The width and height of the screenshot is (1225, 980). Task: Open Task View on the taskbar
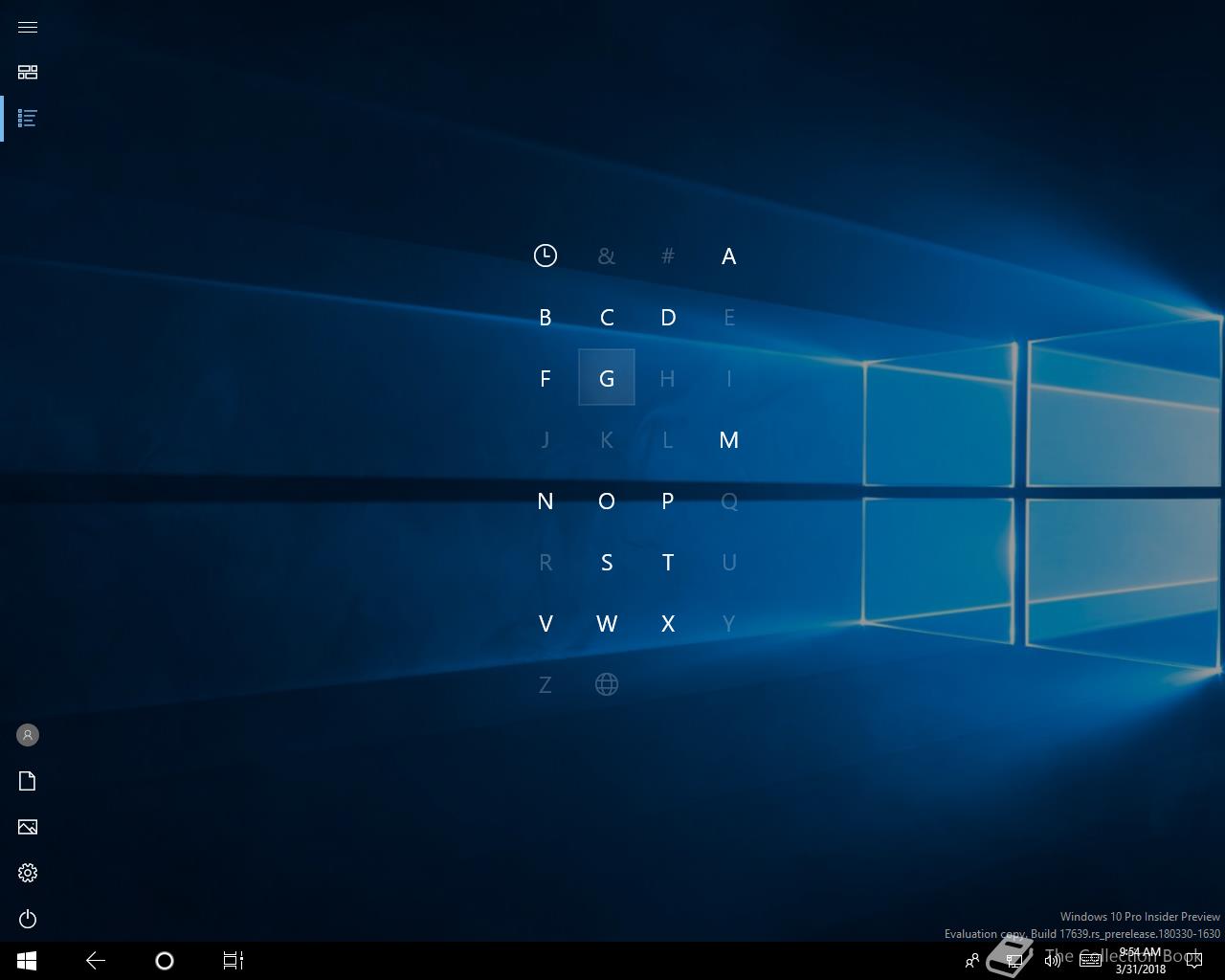pyautogui.click(x=234, y=960)
